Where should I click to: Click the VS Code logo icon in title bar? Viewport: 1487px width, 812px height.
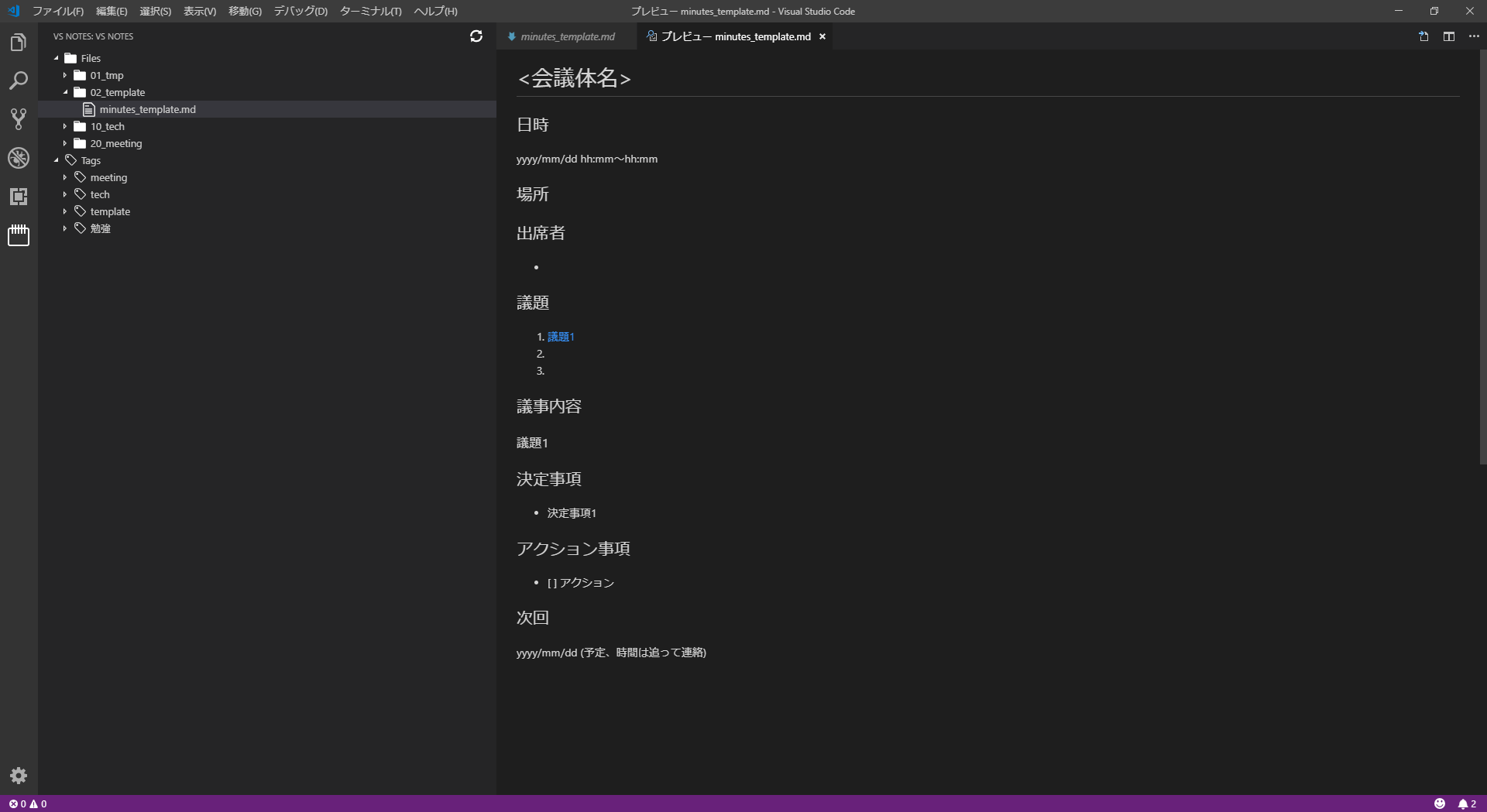[x=13, y=11]
